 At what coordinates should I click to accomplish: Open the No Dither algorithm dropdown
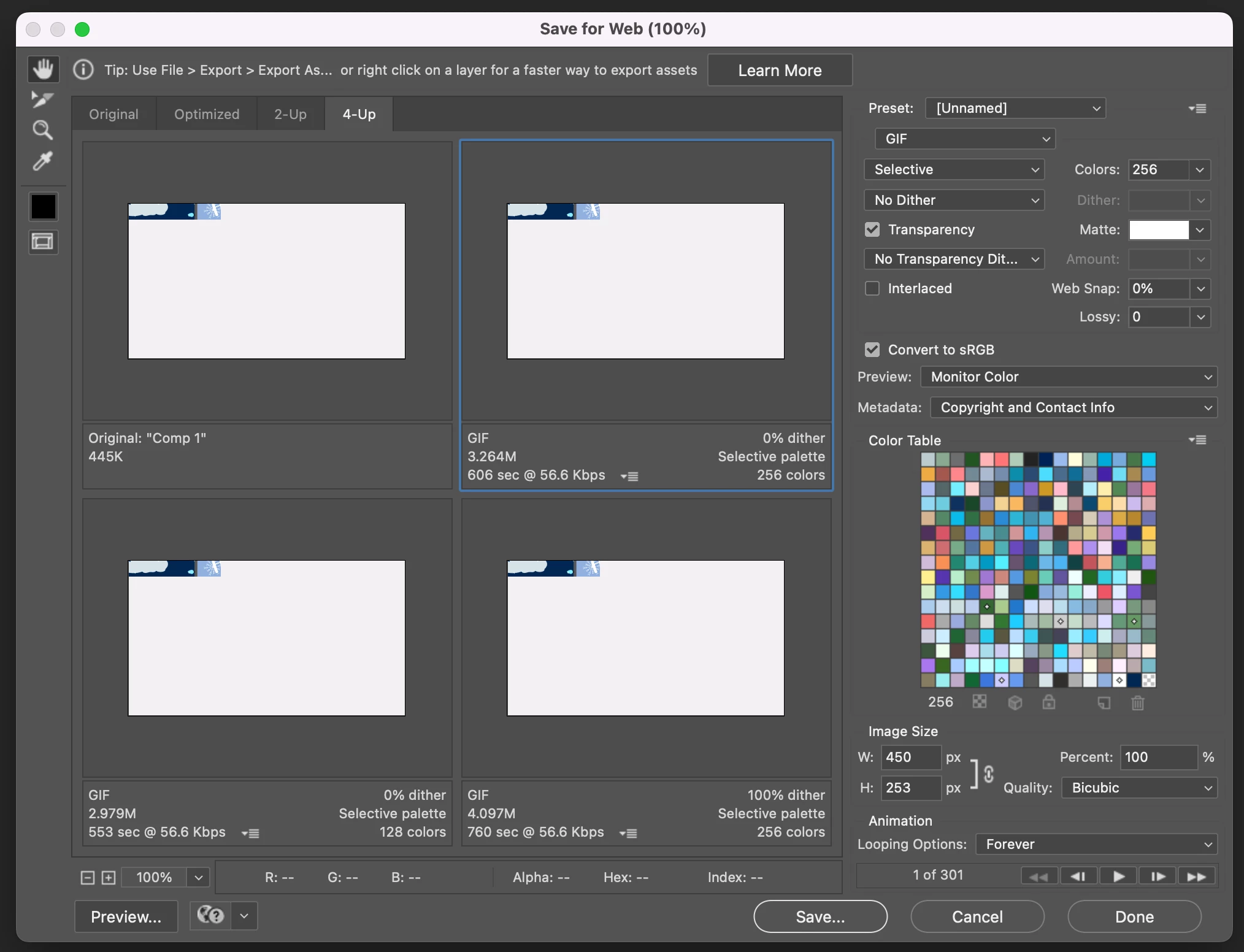(954, 200)
